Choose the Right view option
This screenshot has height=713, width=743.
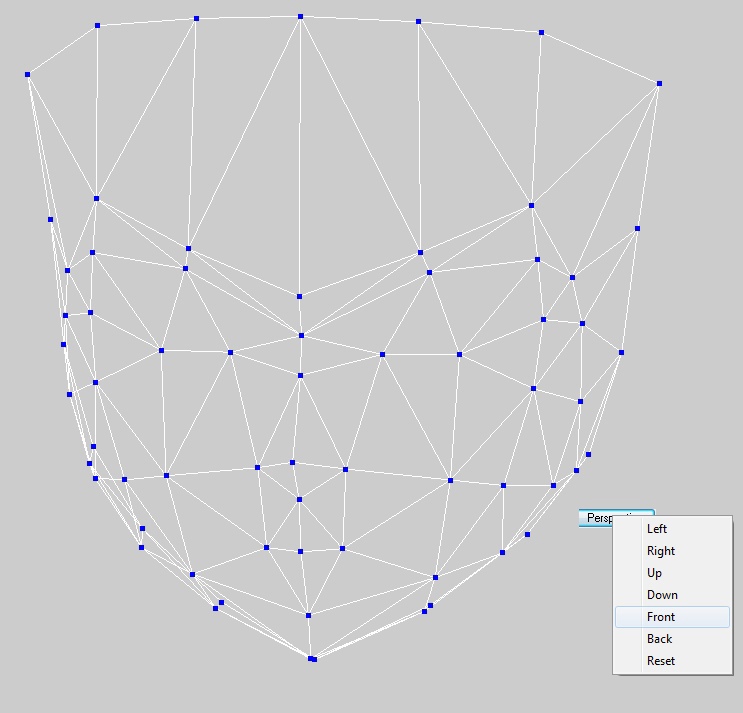click(x=672, y=551)
